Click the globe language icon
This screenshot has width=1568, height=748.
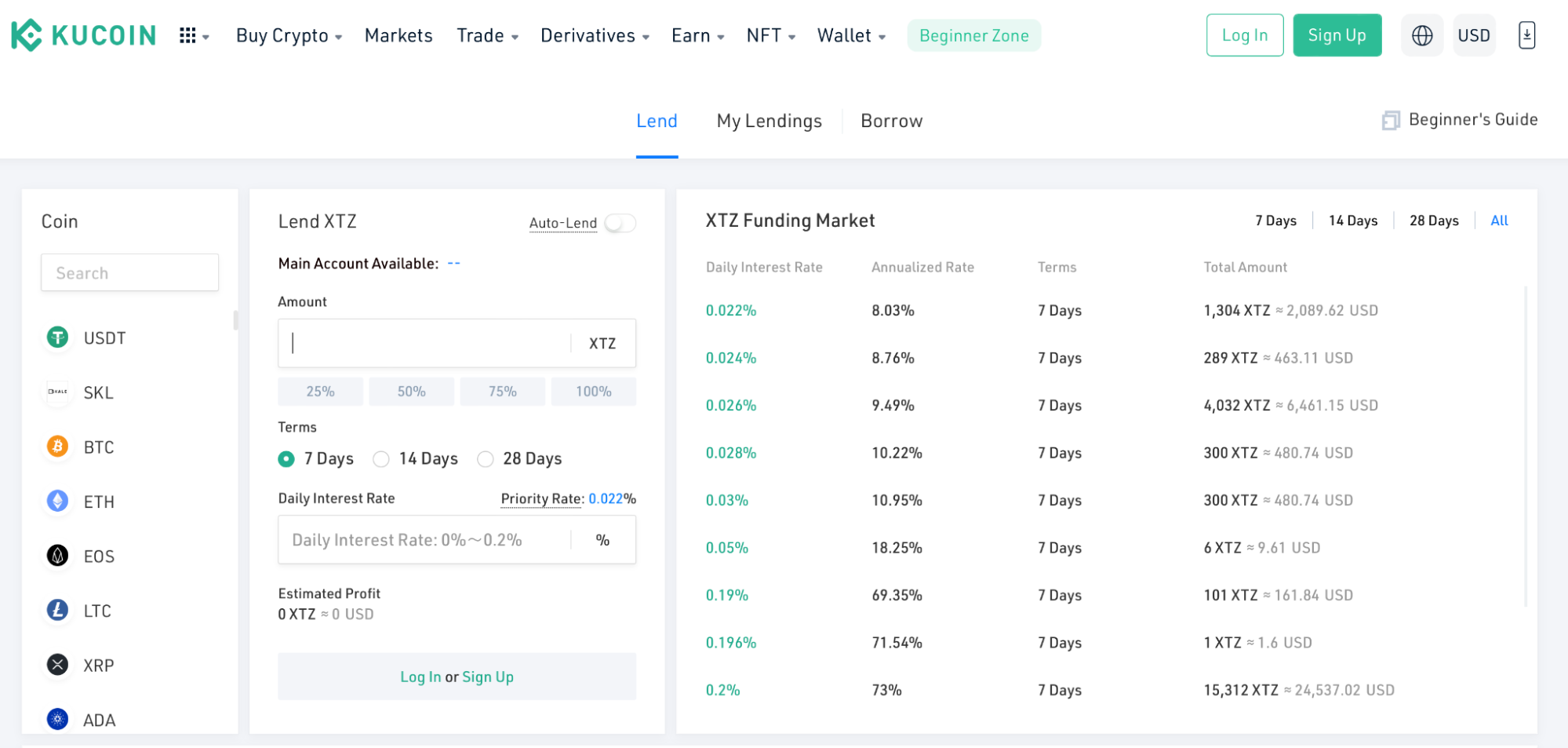click(x=1421, y=35)
